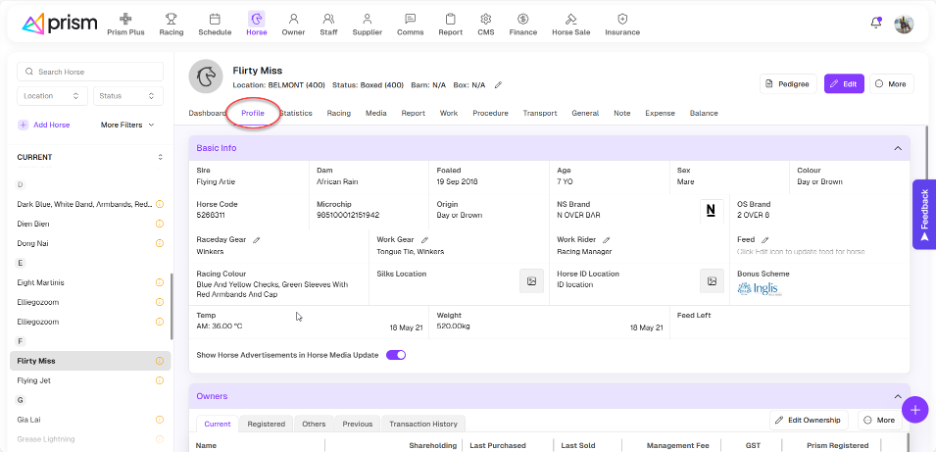Viewport: 936px width, 452px height.
Task: Click pencil icon next to Box N/A
Action: click(x=498, y=85)
